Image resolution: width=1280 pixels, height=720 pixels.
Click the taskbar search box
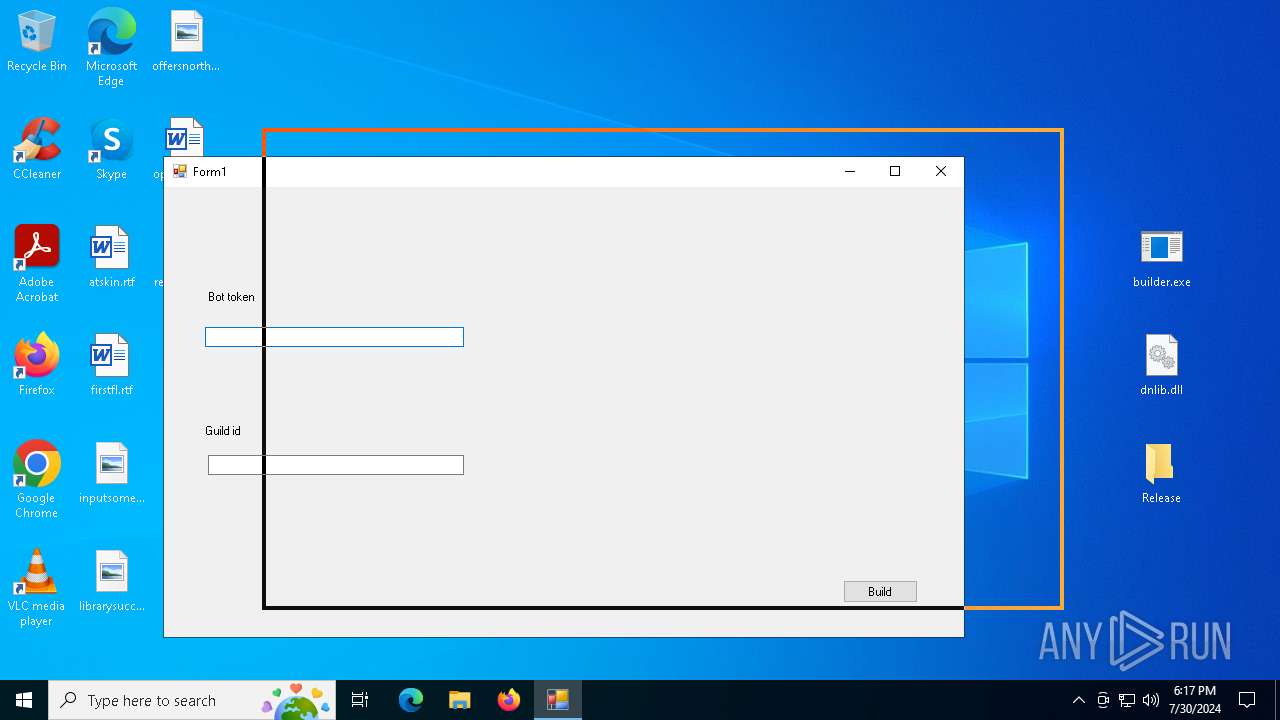(193, 700)
